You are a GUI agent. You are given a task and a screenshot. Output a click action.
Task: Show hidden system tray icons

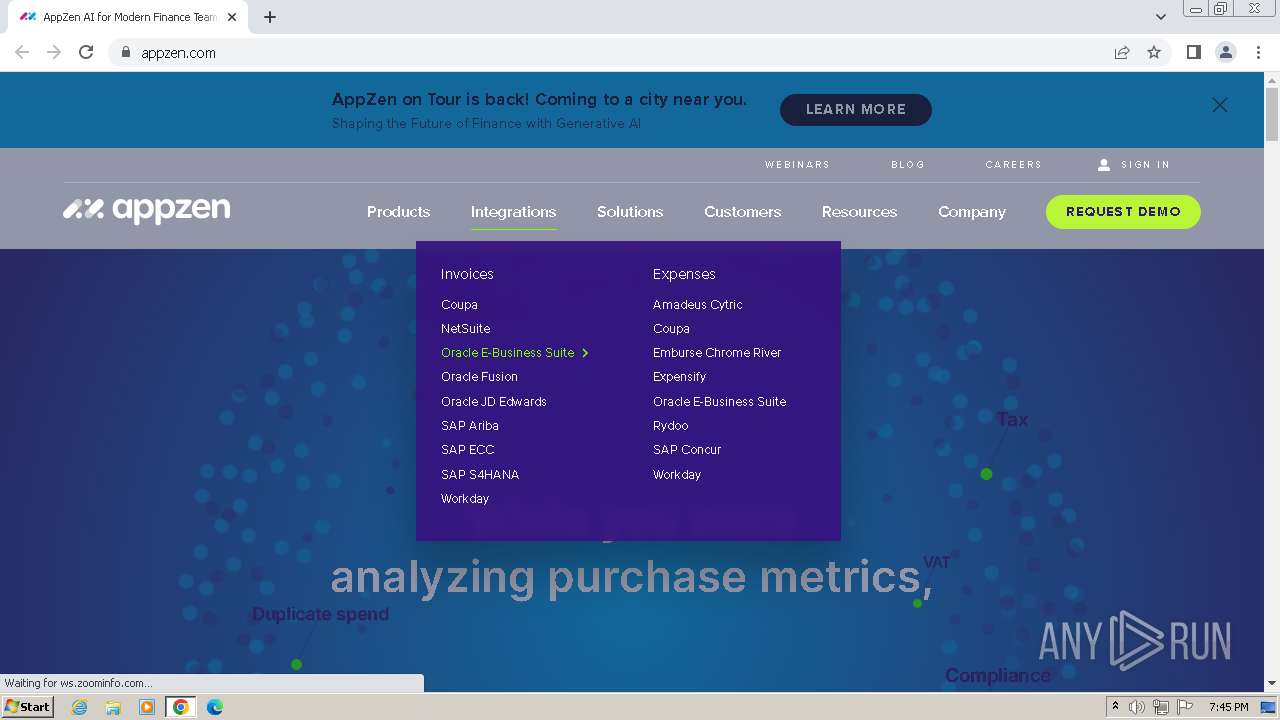coord(1115,707)
